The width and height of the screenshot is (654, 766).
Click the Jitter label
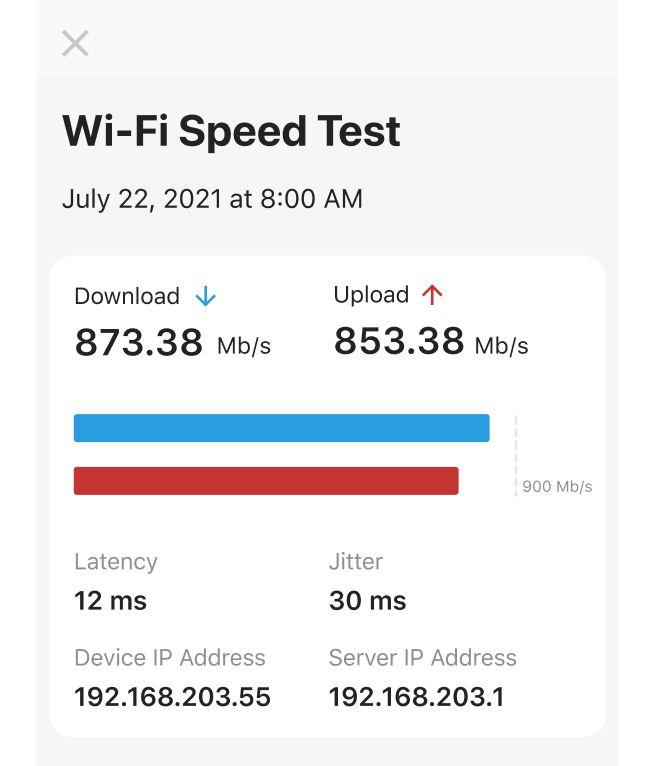coord(356,562)
